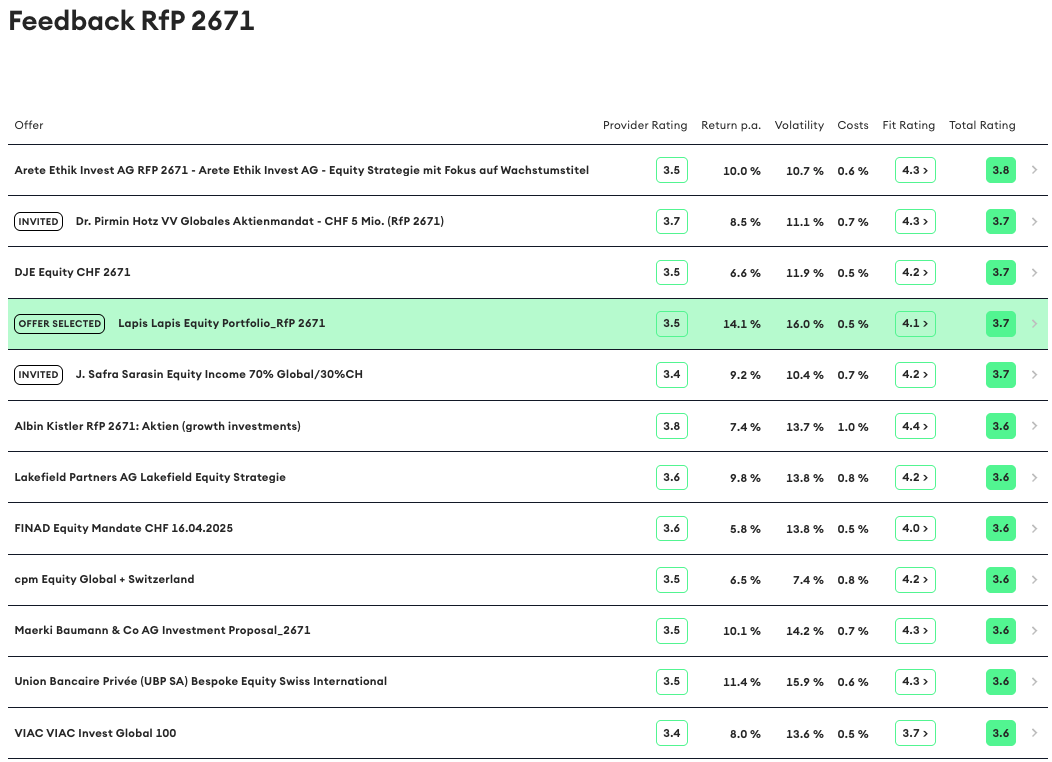
Task: Click Provider Rating 3.8 for Albin Kistler
Action: [x=671, y=426]
